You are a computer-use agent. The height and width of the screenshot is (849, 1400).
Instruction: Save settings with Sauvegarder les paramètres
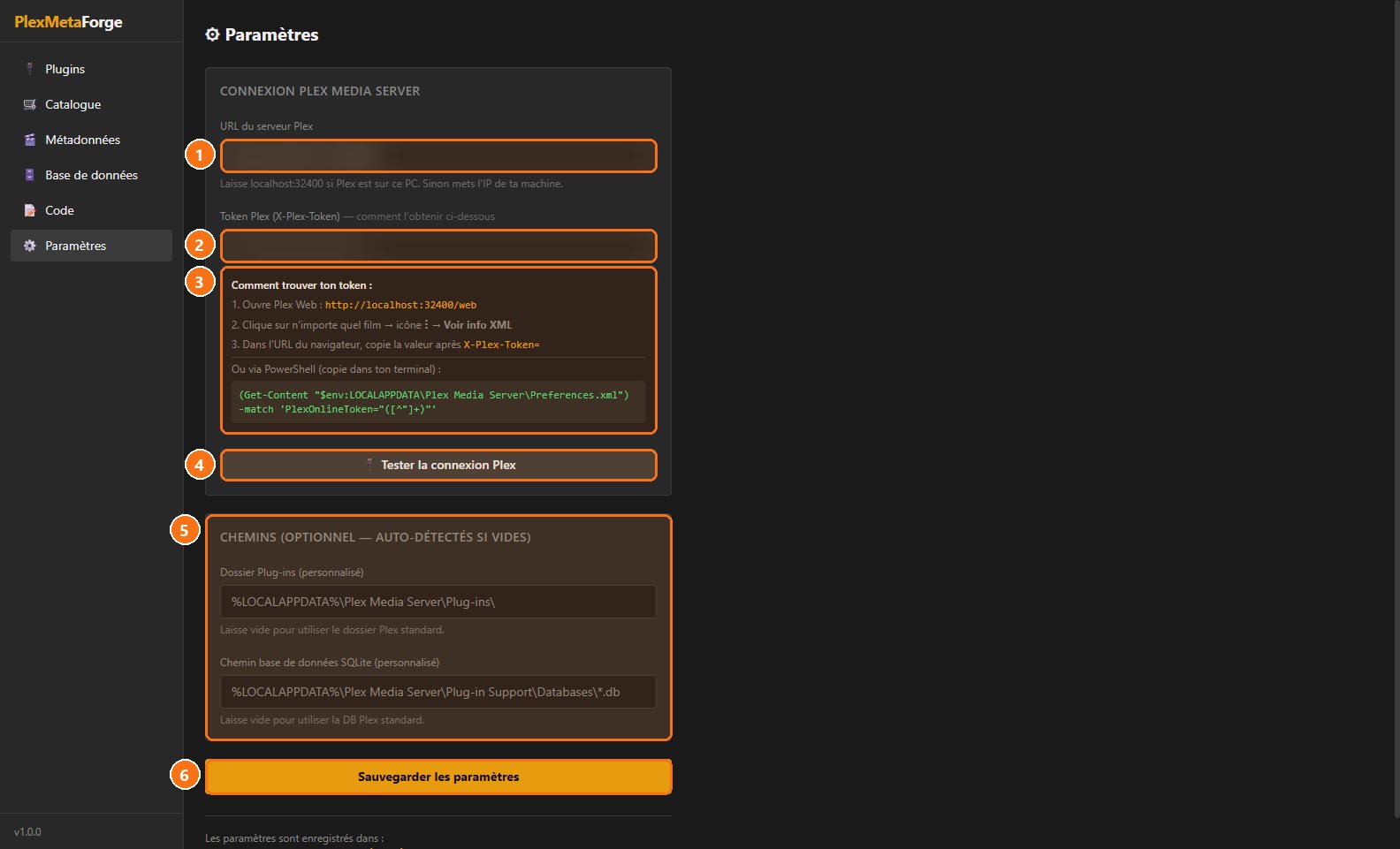(438, 777)
